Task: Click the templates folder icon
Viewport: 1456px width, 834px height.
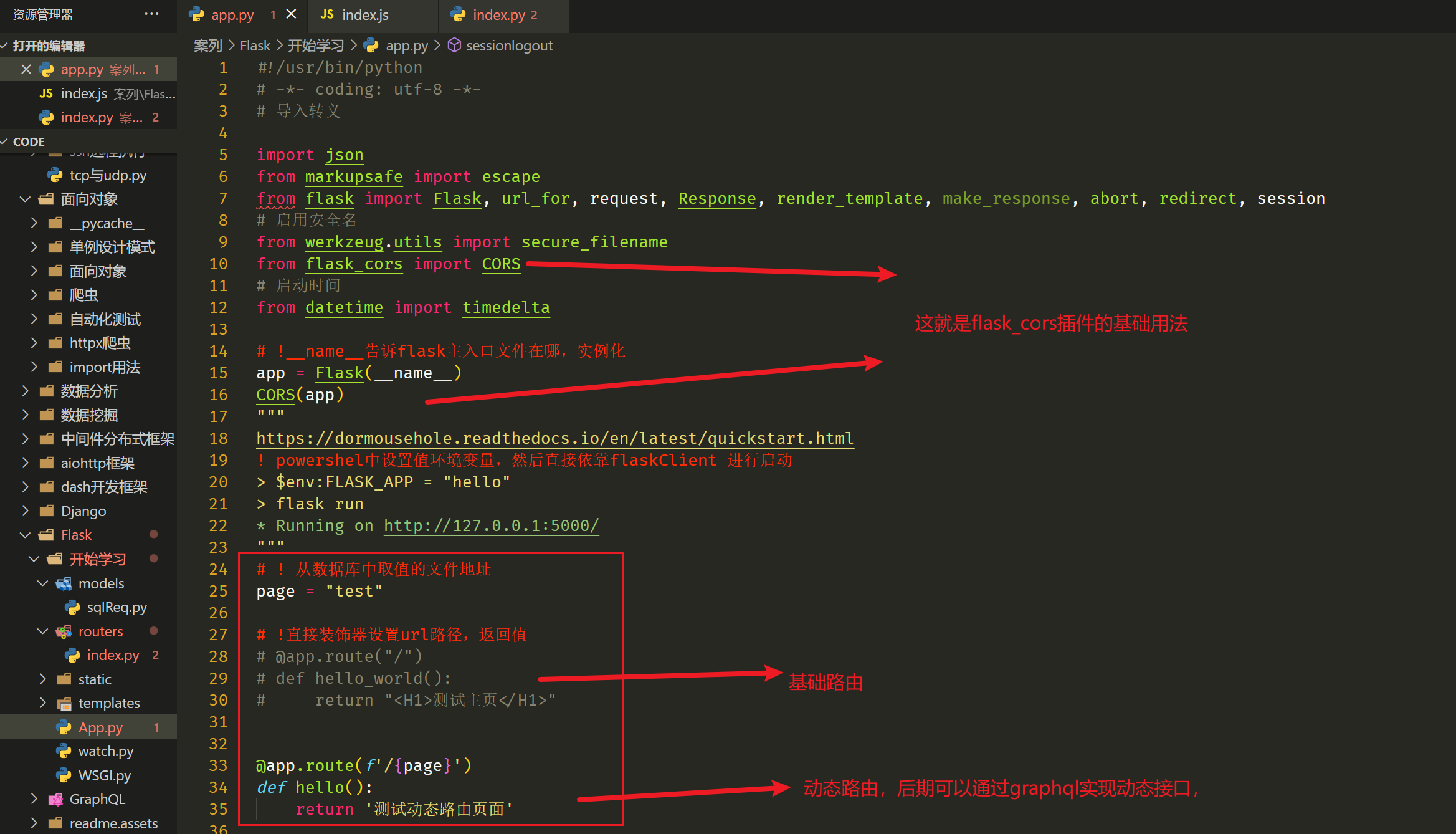Action: point(64,704)
